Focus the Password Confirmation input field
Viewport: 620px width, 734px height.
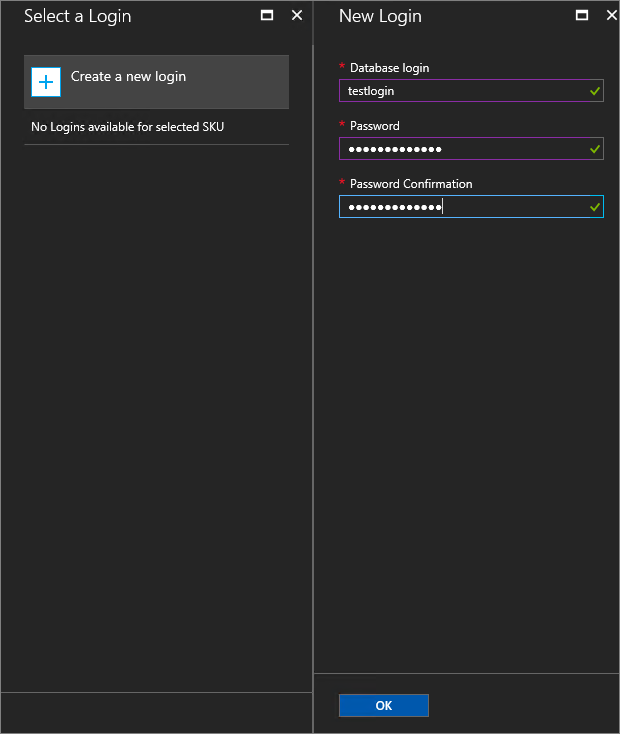(x=460, y=207)
